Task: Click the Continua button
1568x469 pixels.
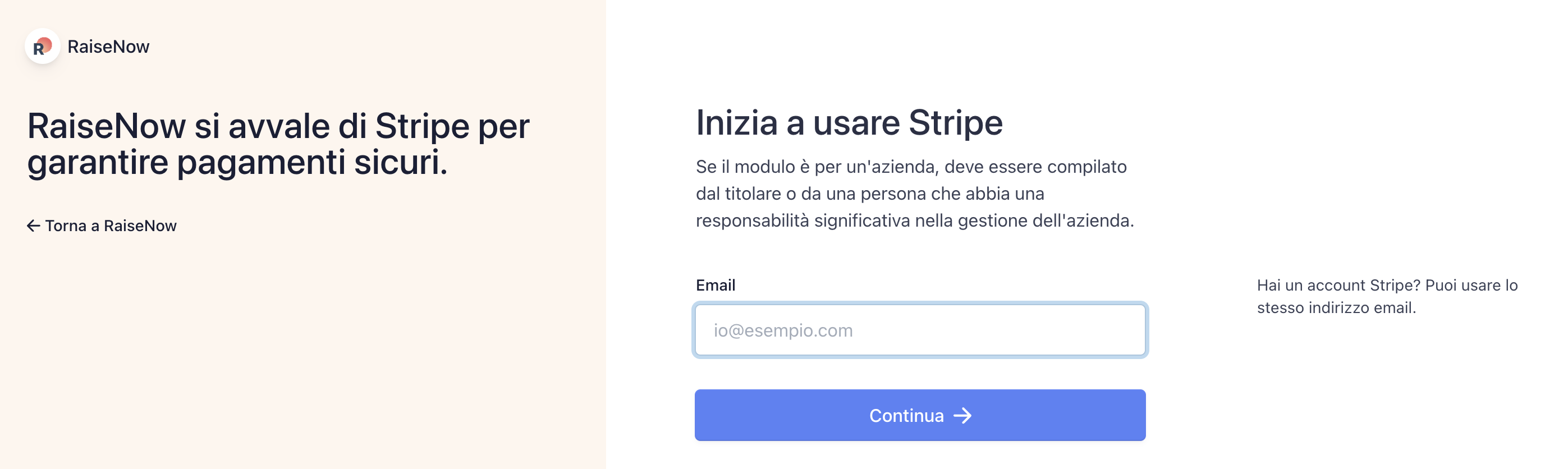Action: pos(920,416)
